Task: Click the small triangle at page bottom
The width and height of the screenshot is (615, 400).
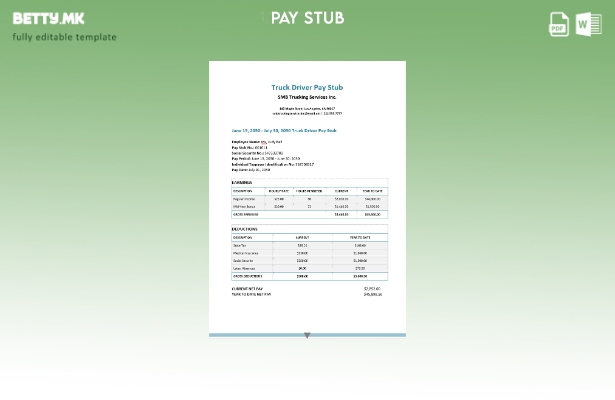Action: pos(307,335)
